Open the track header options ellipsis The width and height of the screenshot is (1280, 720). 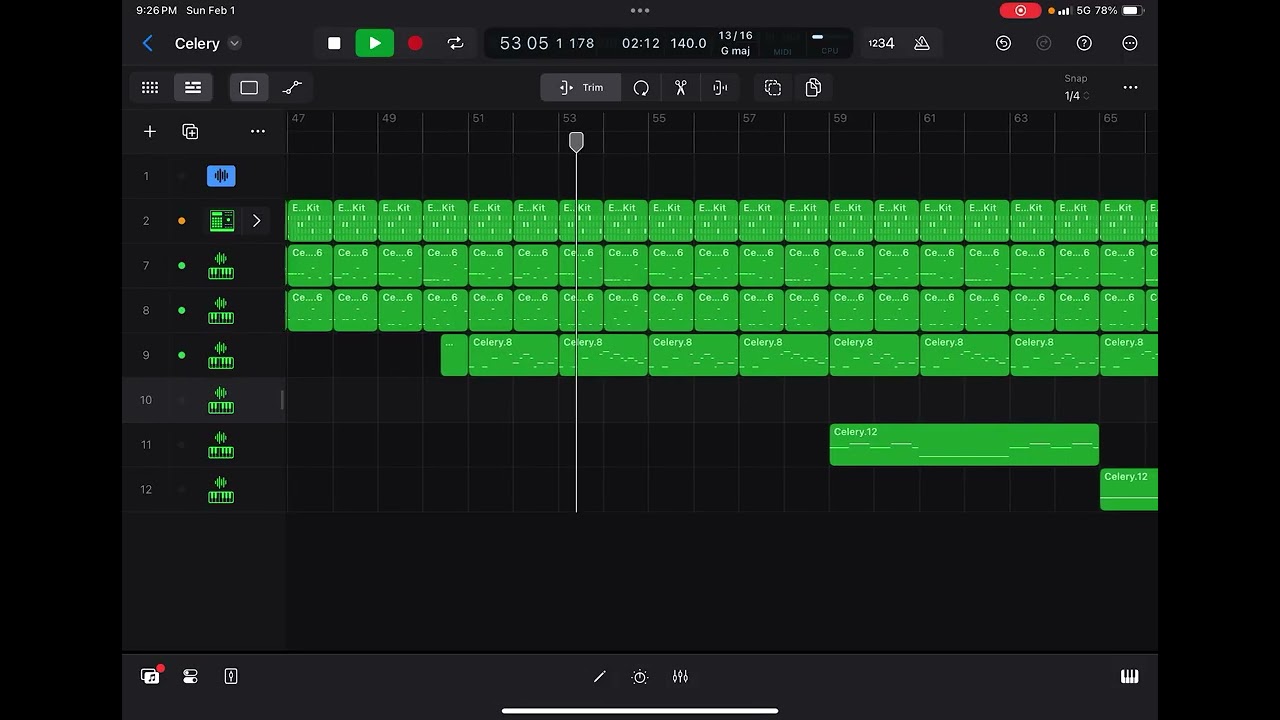pyautogui.click(x=258, y=131)
